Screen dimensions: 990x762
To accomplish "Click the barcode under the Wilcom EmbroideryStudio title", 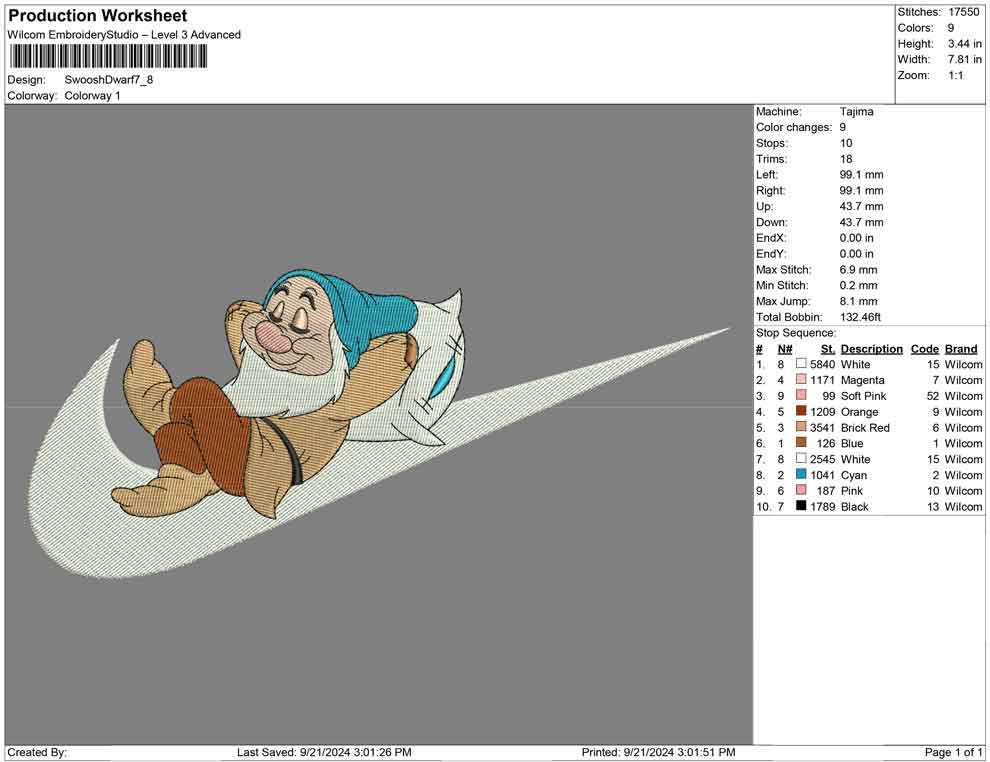I will click(x=109, y=56).
